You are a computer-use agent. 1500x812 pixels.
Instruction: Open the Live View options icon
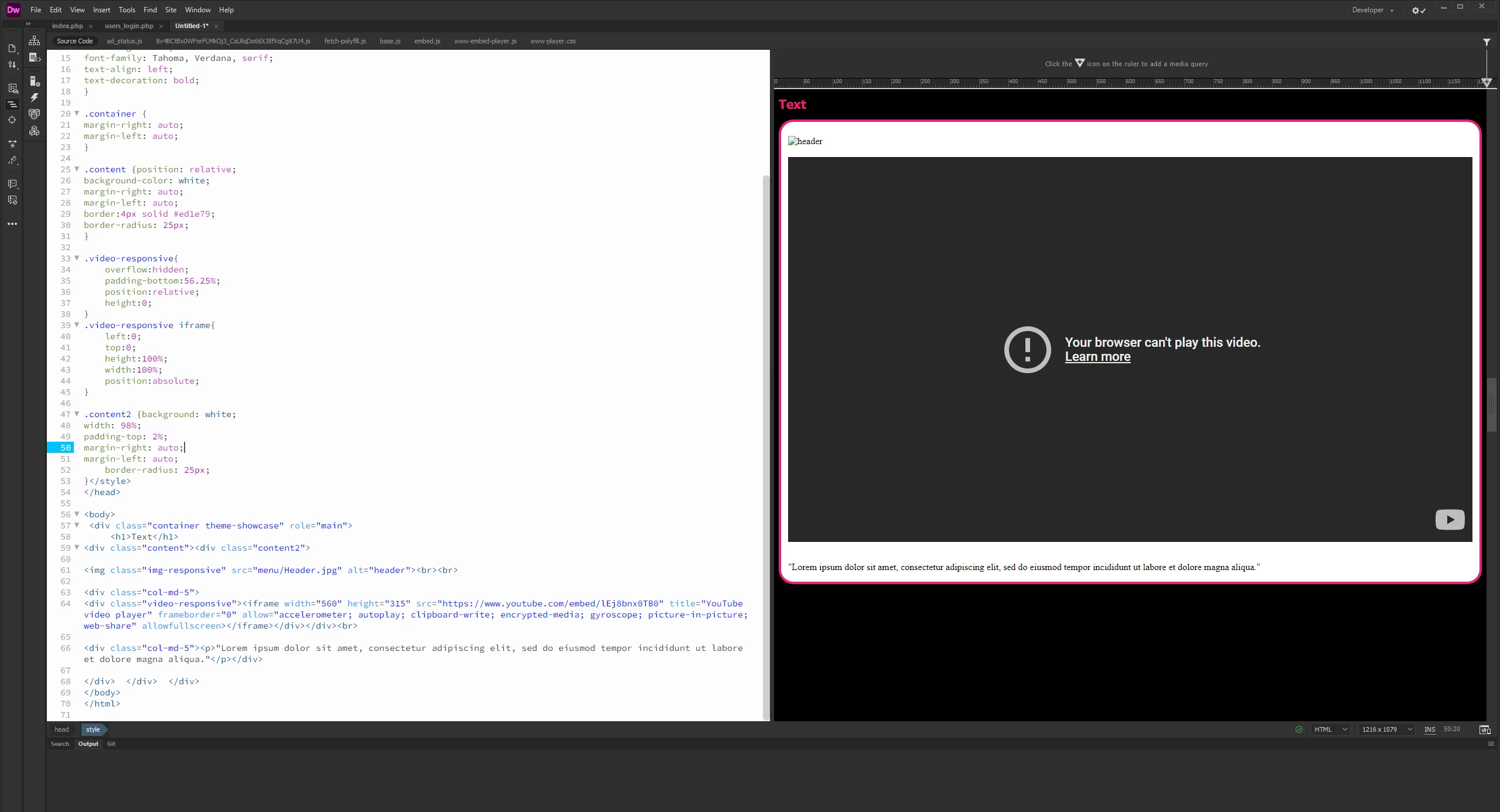[12, 88]
